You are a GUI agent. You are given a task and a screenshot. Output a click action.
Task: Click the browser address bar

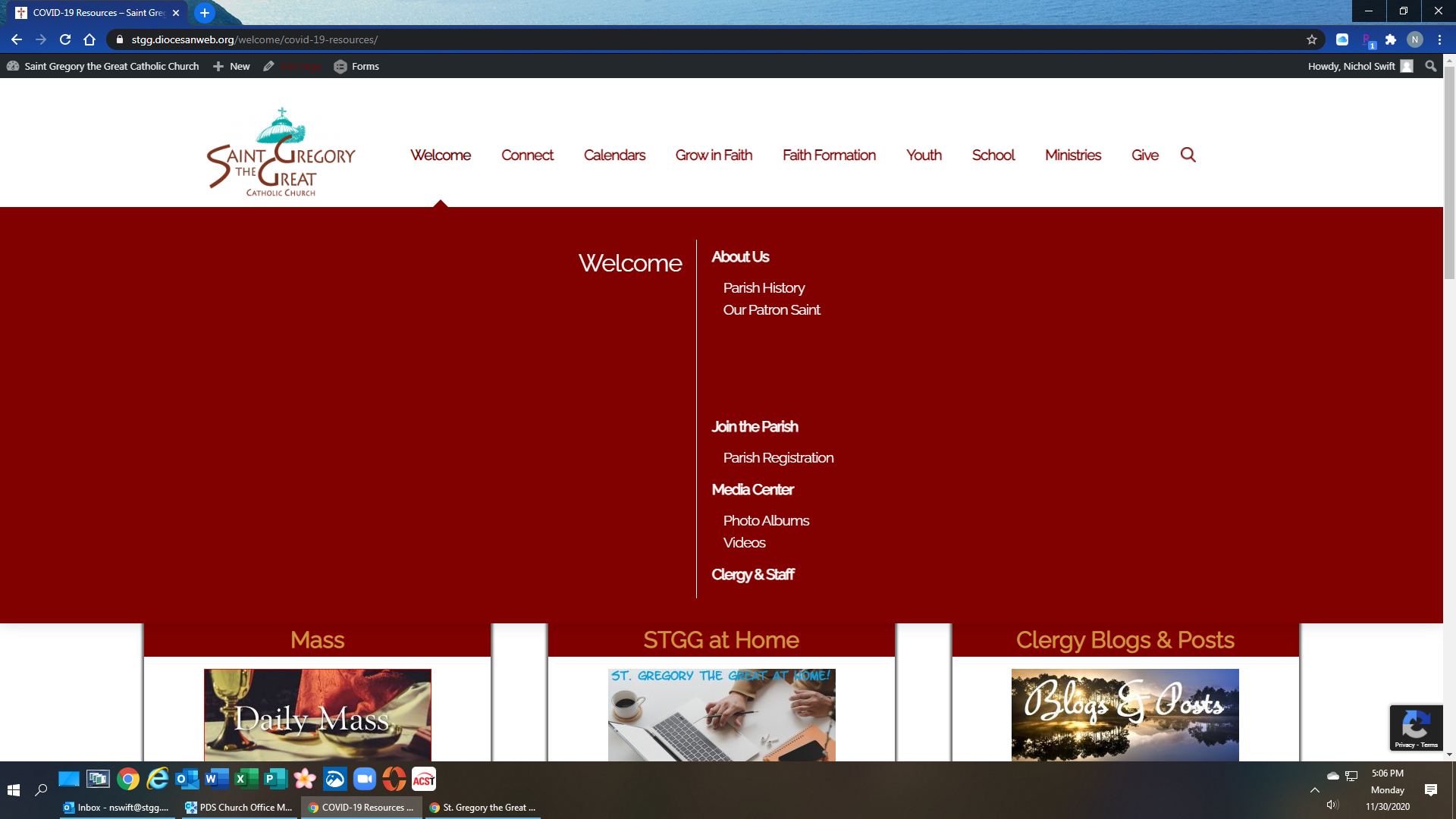[x=682, y=39]
